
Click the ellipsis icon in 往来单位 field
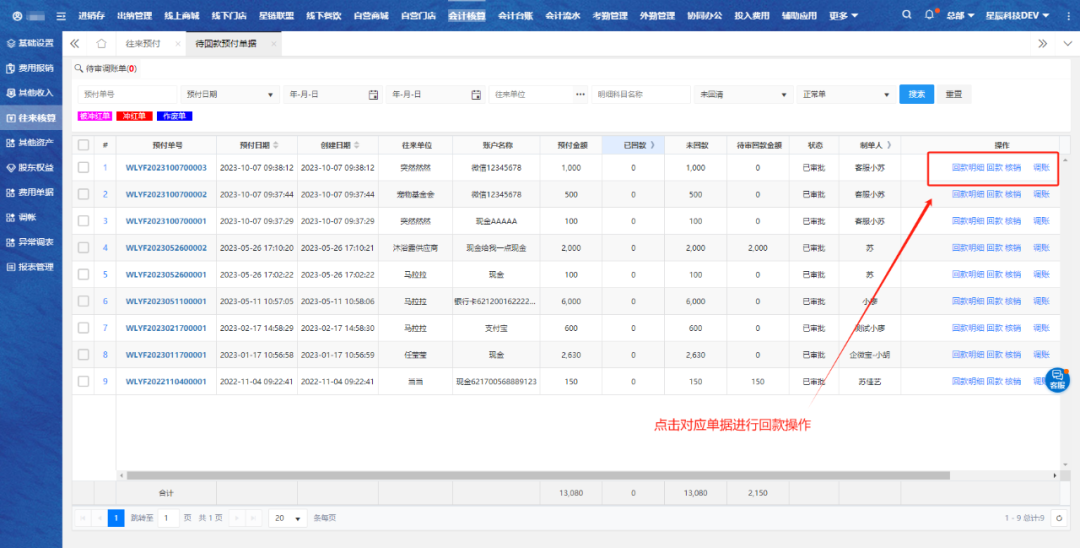(580, 94)
